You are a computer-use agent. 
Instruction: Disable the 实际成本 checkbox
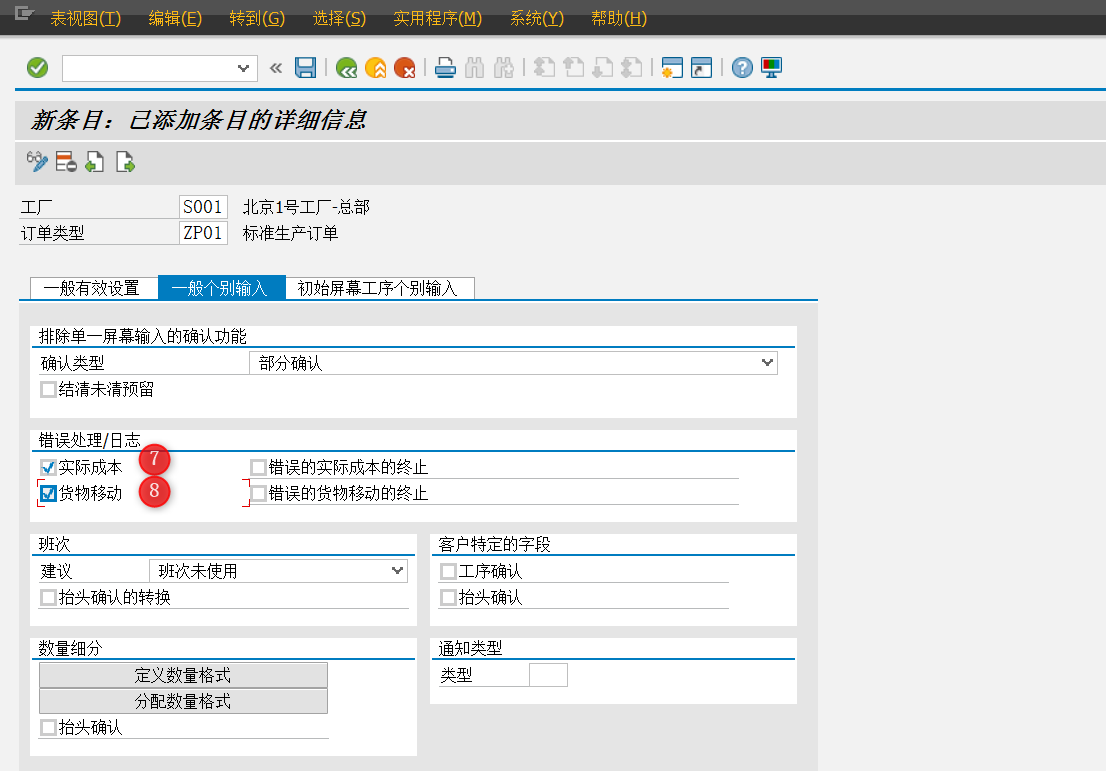pyautogui.click(x=46, y=466)
